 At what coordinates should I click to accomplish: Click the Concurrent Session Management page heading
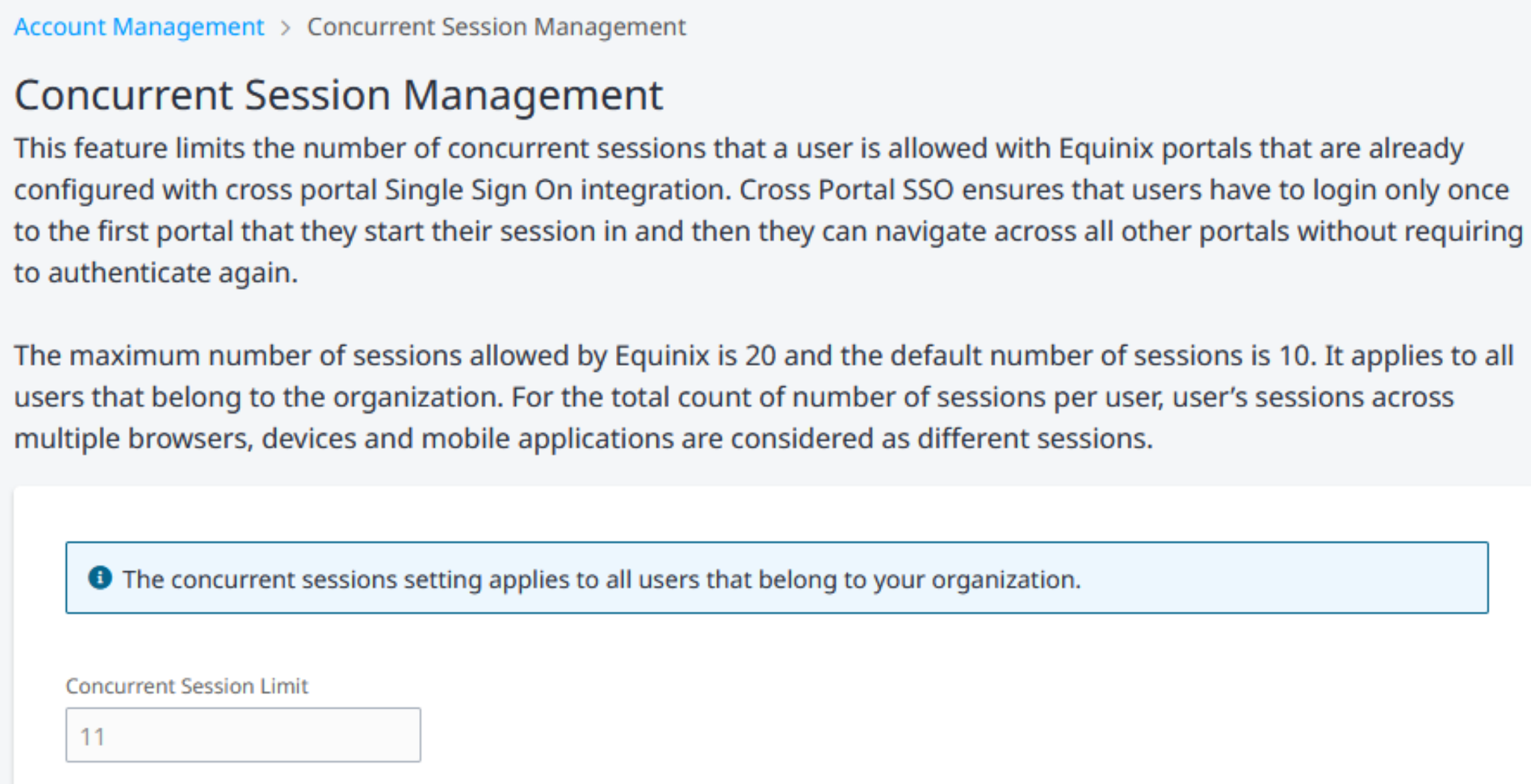click(338, 94)
